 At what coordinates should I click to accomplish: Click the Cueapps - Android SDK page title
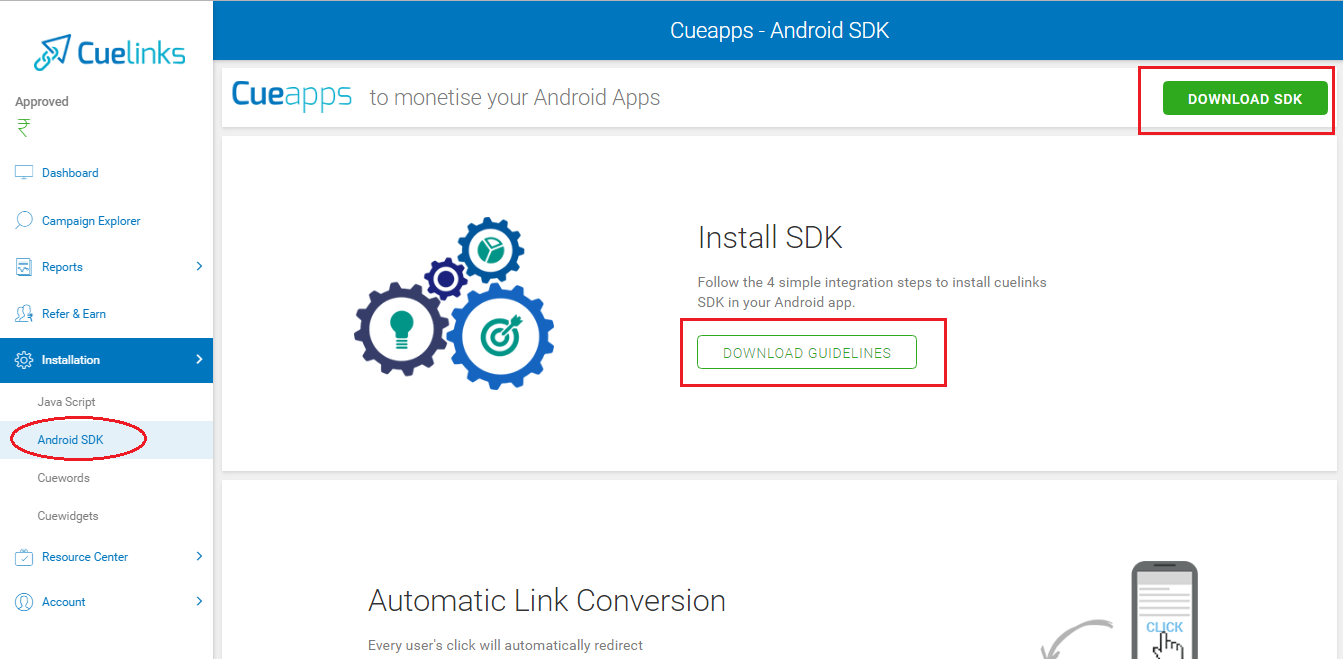click(x=780, y=31)
